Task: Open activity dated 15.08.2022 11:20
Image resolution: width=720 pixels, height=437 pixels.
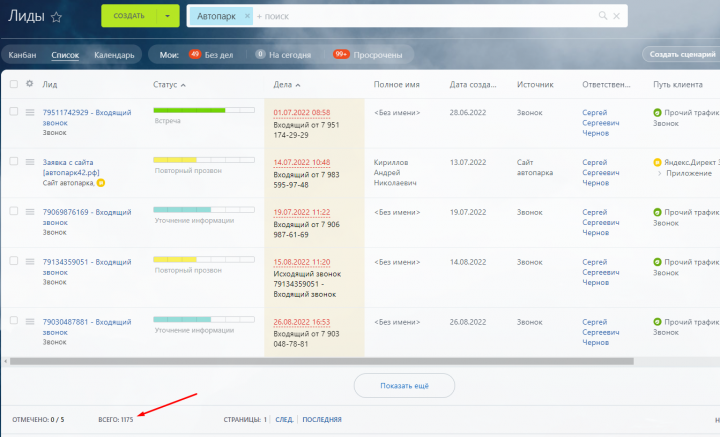Action: click(x=302, y=262)
